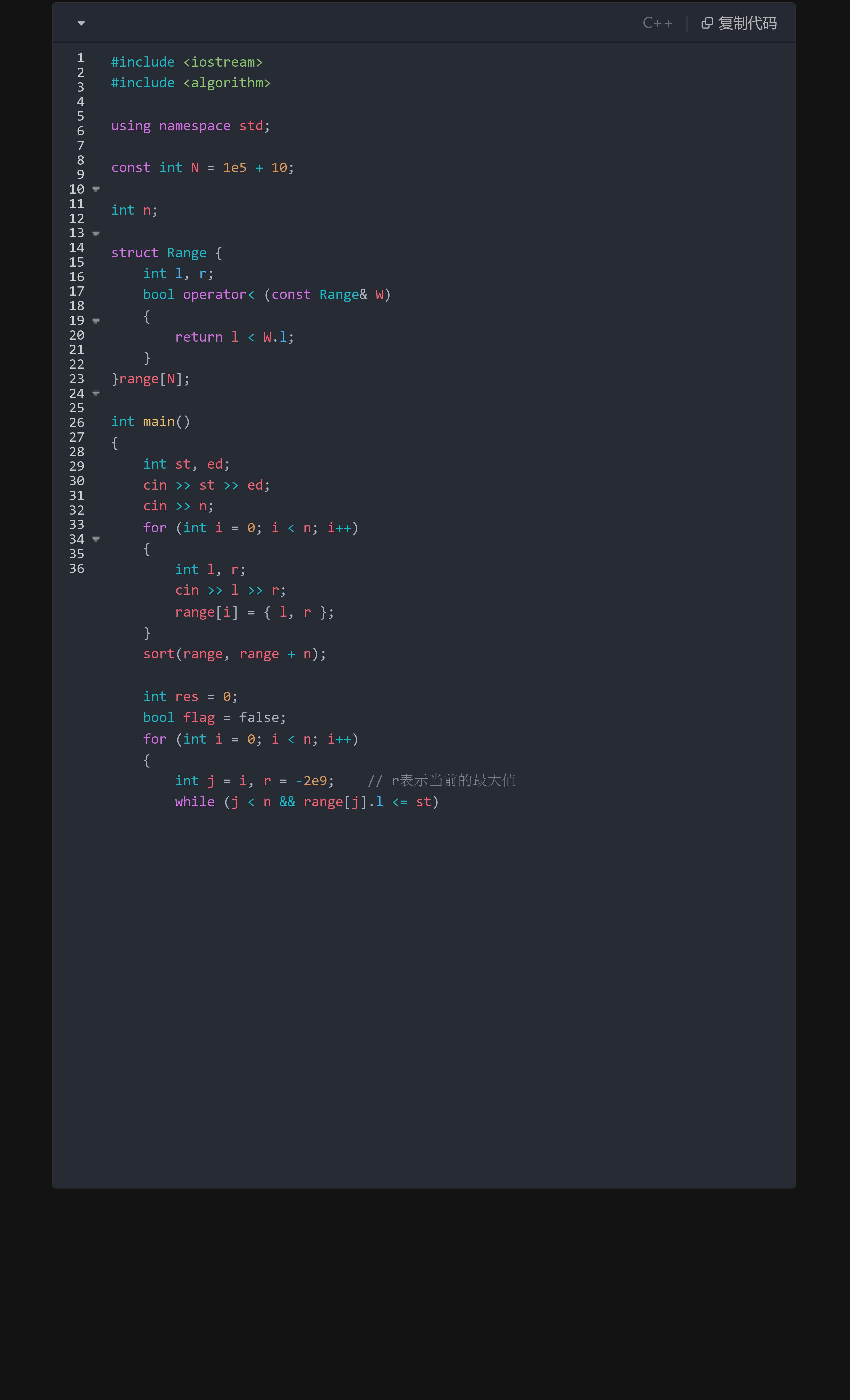Click line number 1 in gutter

tap(81, 58)
